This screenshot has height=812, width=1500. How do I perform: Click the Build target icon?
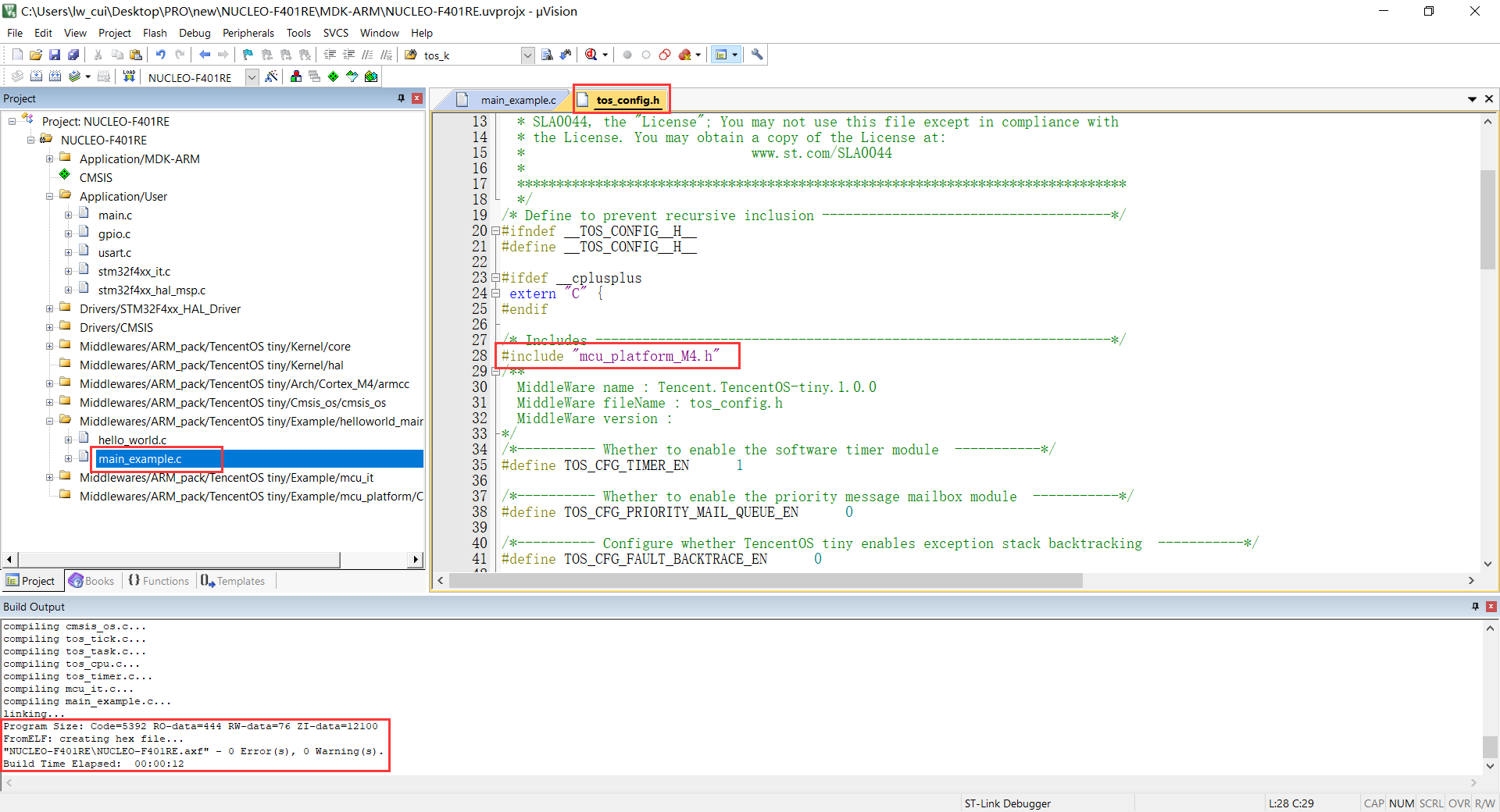coord(36,77)
